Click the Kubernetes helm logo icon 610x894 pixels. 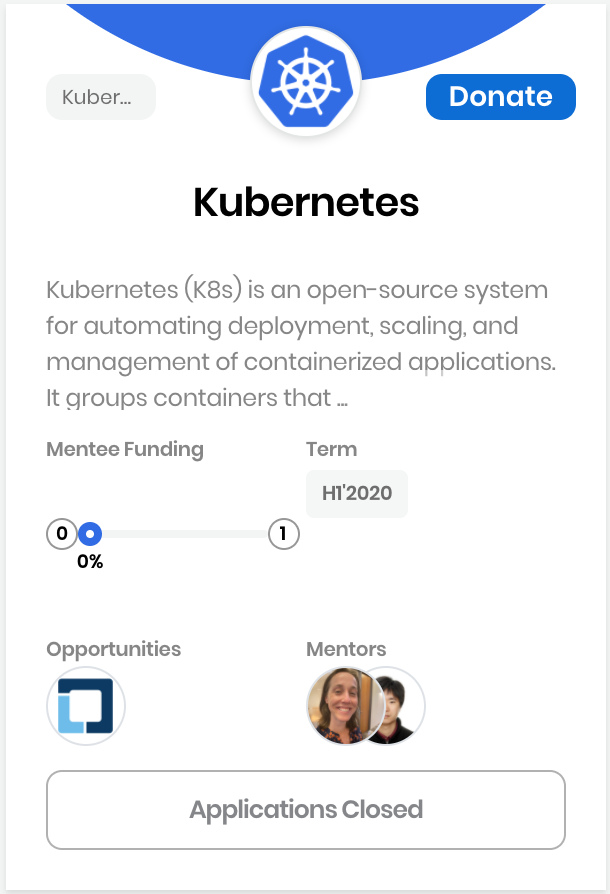306,81
